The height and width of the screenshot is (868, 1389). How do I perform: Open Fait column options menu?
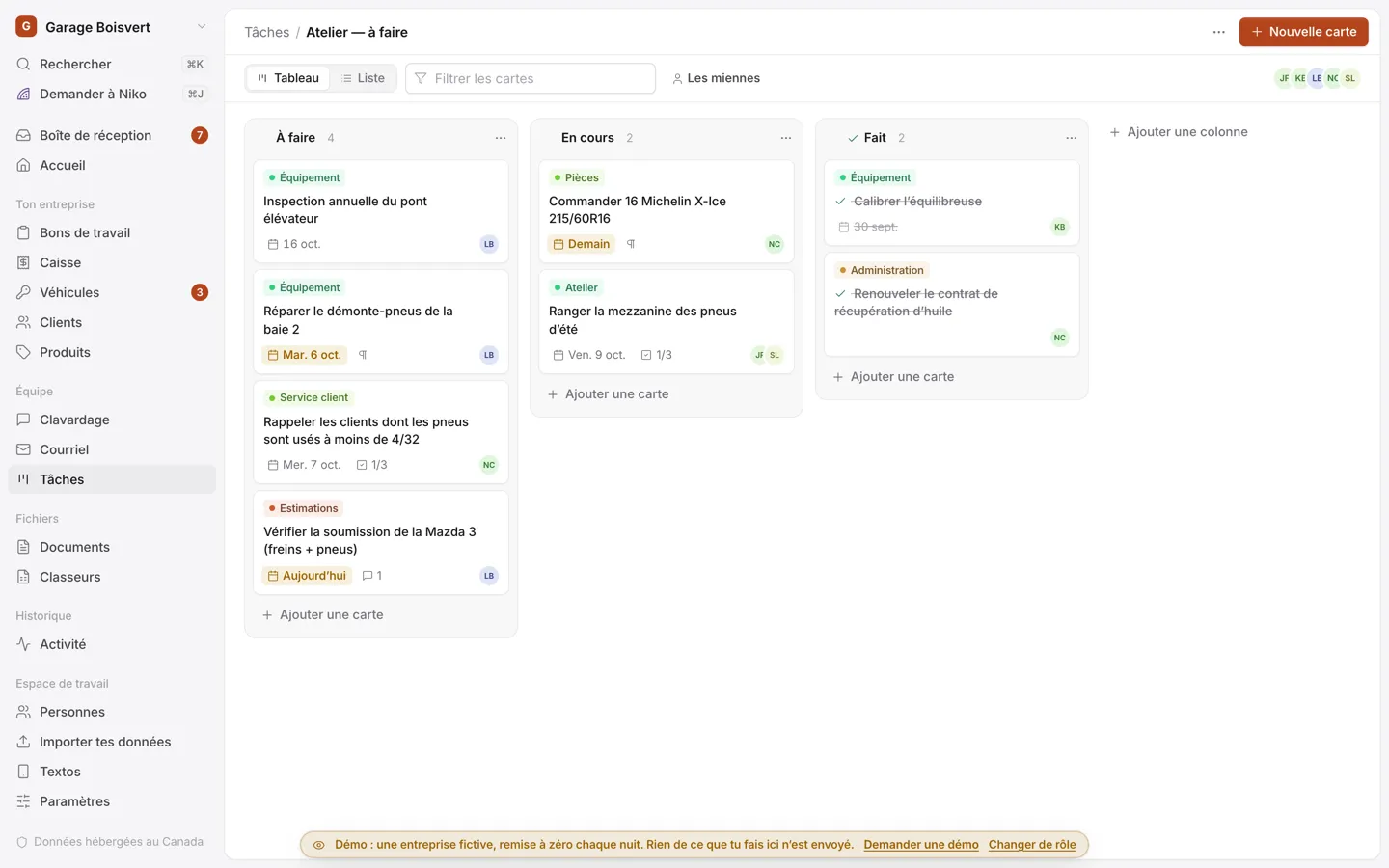click(x=1072, y=138)
